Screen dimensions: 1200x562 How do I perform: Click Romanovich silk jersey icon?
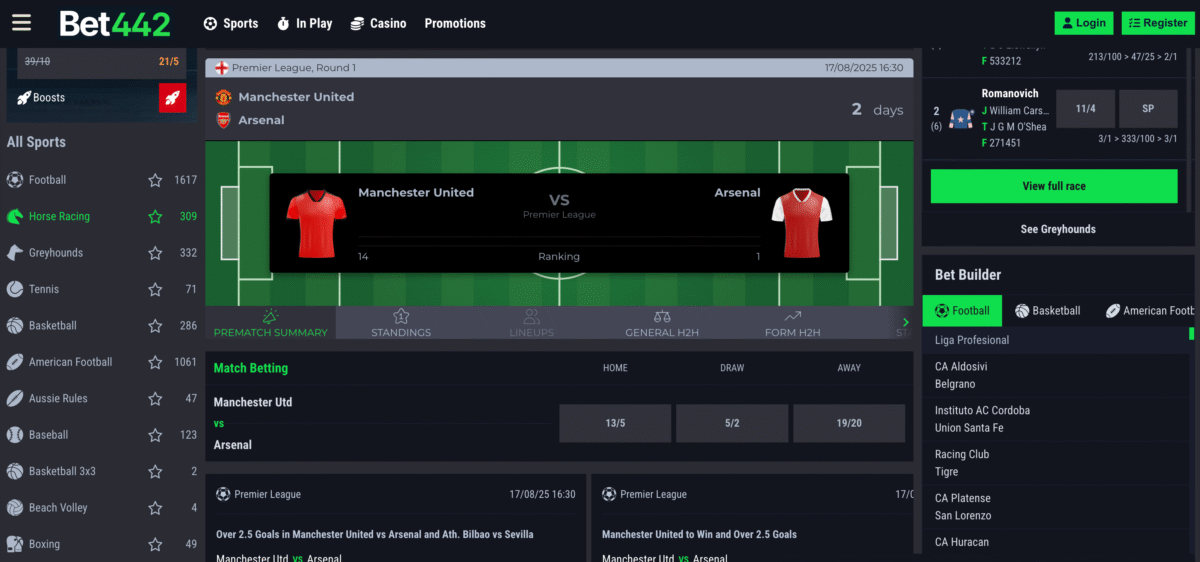(x=962, y=119)
